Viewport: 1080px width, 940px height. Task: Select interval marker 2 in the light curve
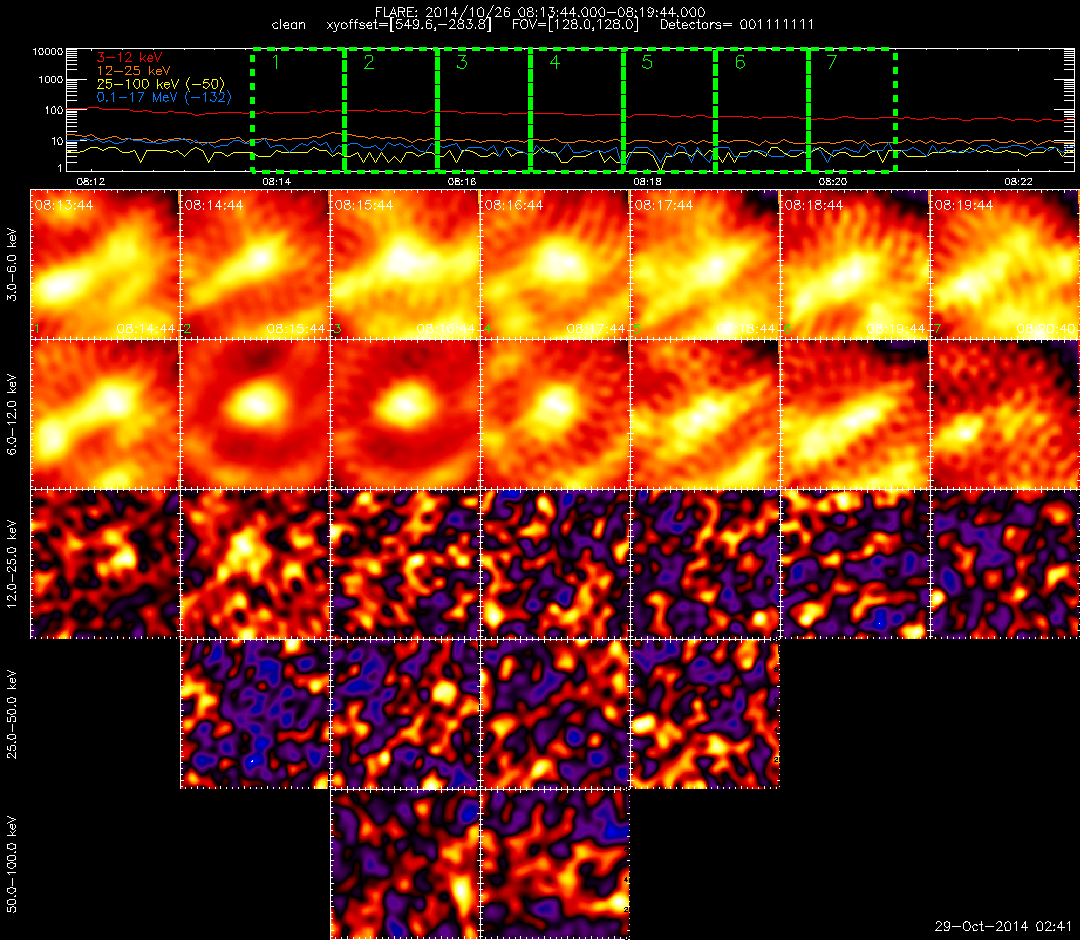coord(368,63)
